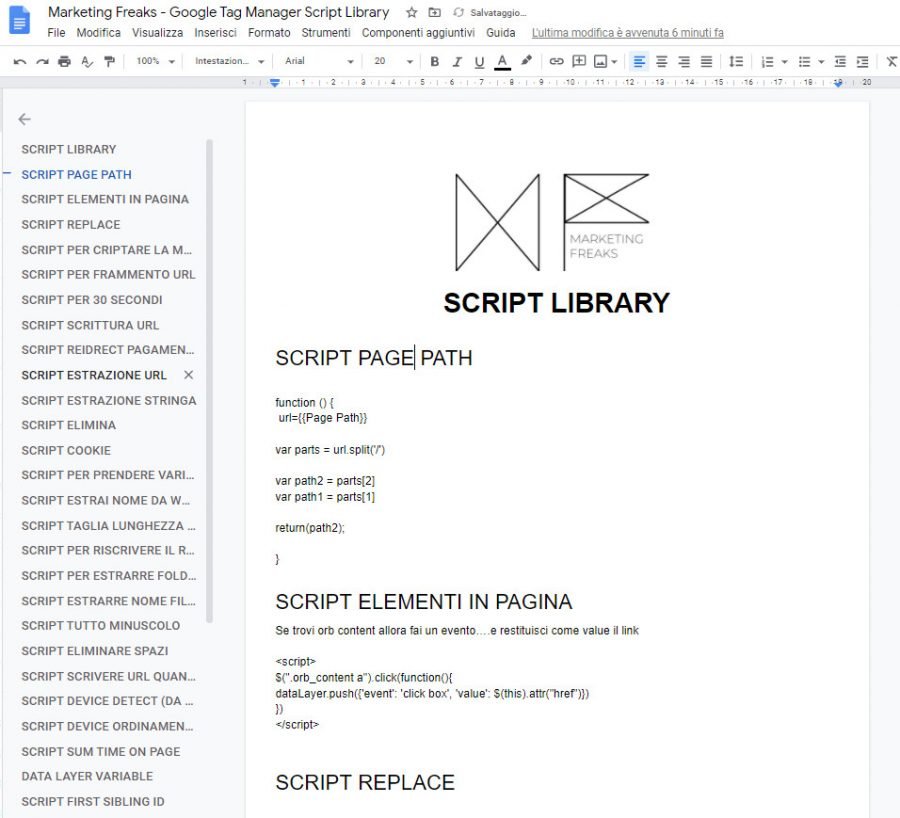This screenshot has width=900, height=818.
Task: Click the document title field
Action: [x=218, y=12]
